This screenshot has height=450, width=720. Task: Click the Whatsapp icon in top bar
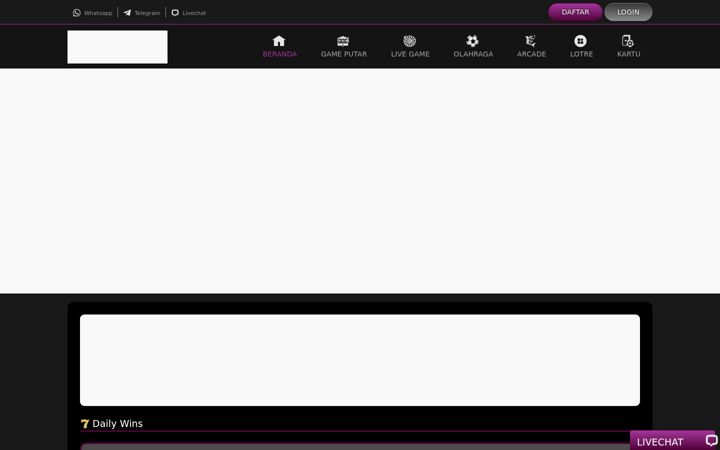click(77, 13)
